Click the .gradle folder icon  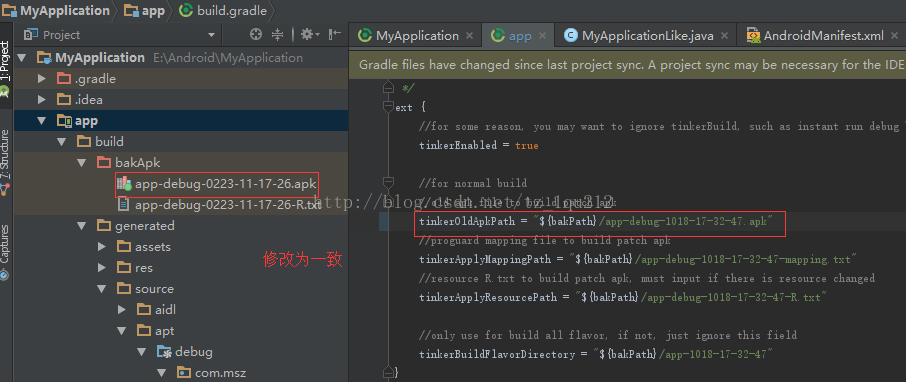point(64,79)
